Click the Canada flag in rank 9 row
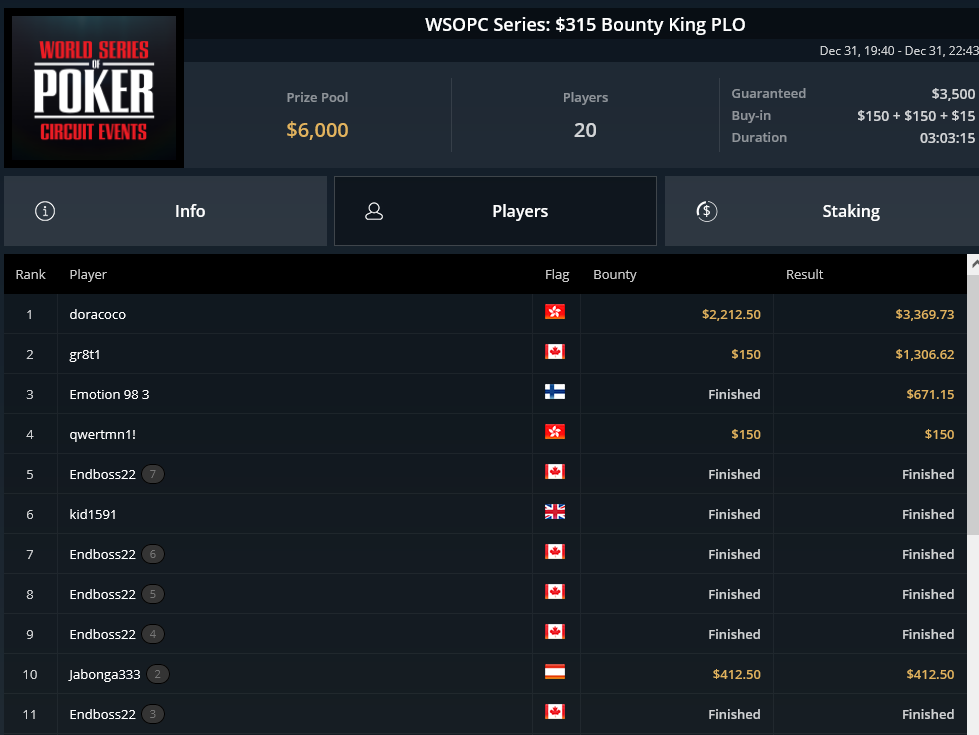Image resolution: width=979 pixels, height=735 pixels. point(554,631)
